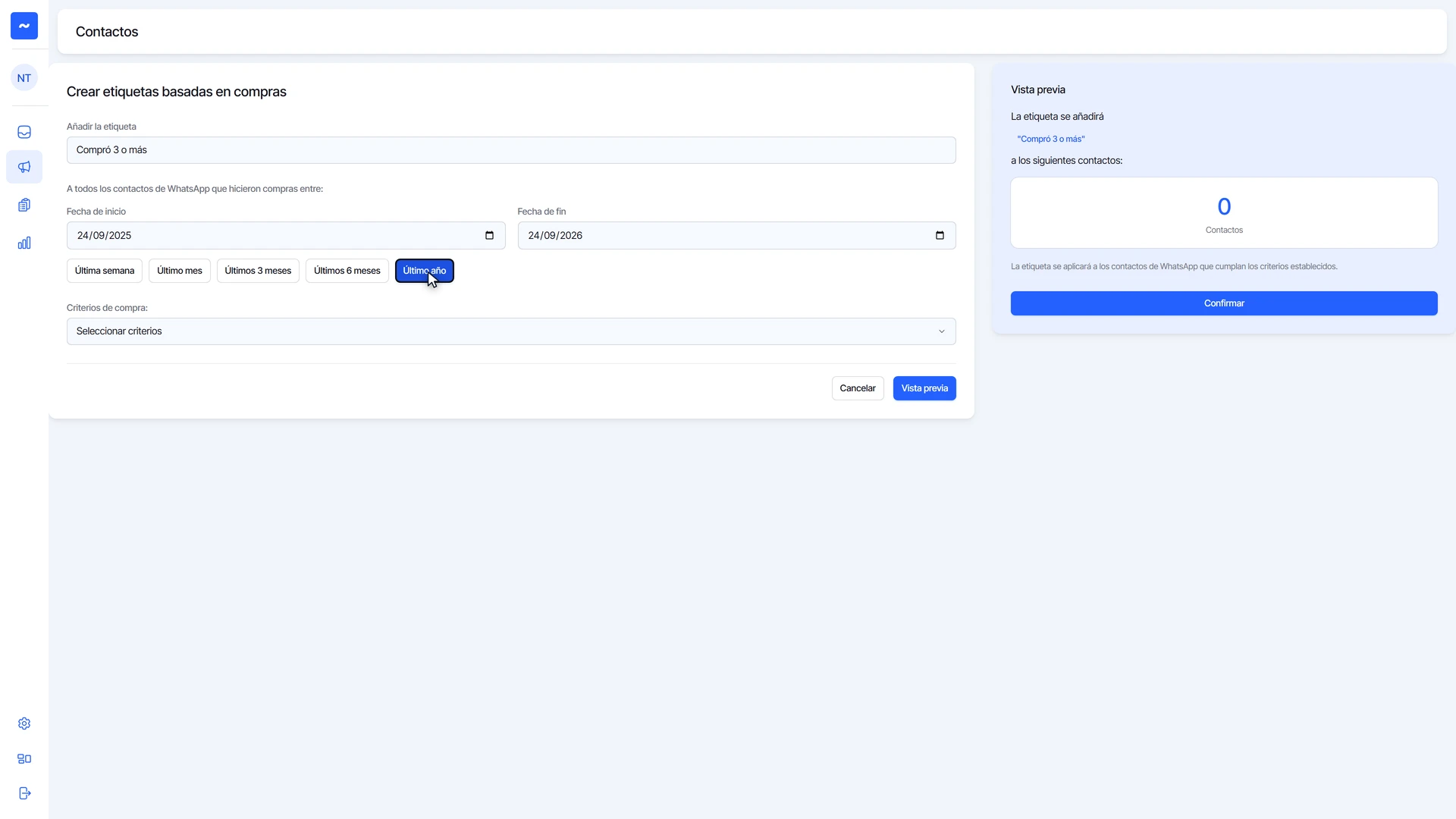This screenshot has height=819, width=1456.
Task: Select the Últimos 6 meses preset
Action: point(347,271)
